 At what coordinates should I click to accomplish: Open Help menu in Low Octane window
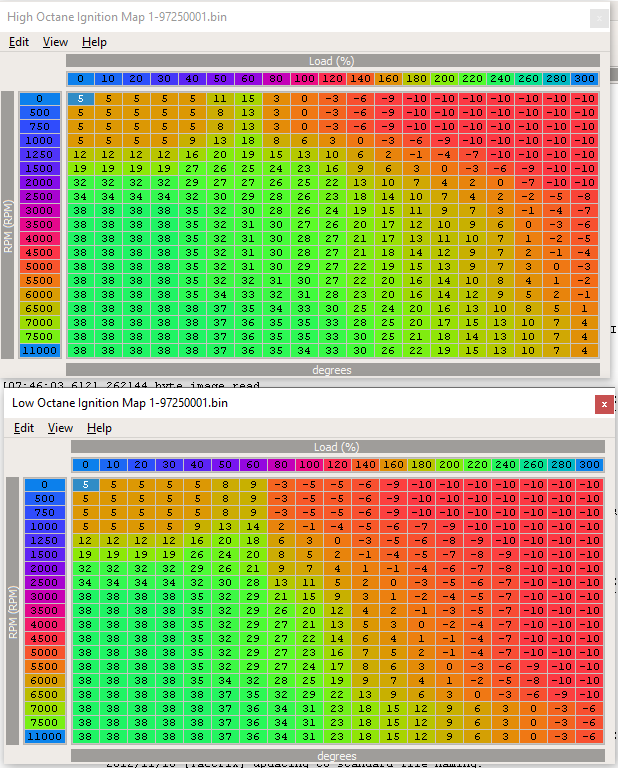(99, 428)
